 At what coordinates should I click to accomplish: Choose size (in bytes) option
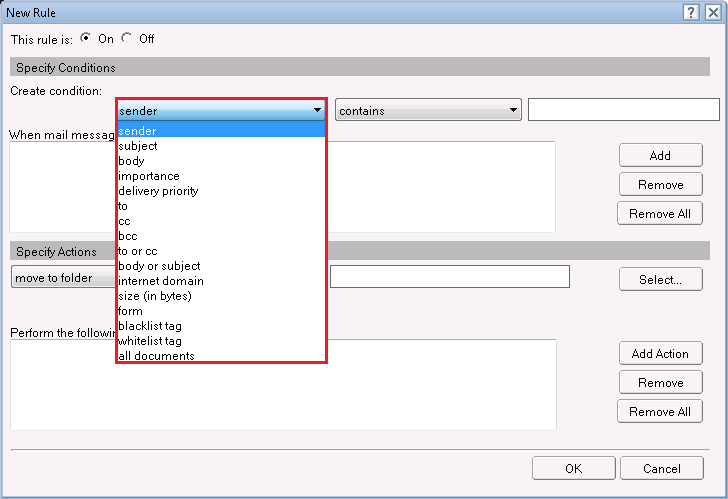(x=154, y=296)
